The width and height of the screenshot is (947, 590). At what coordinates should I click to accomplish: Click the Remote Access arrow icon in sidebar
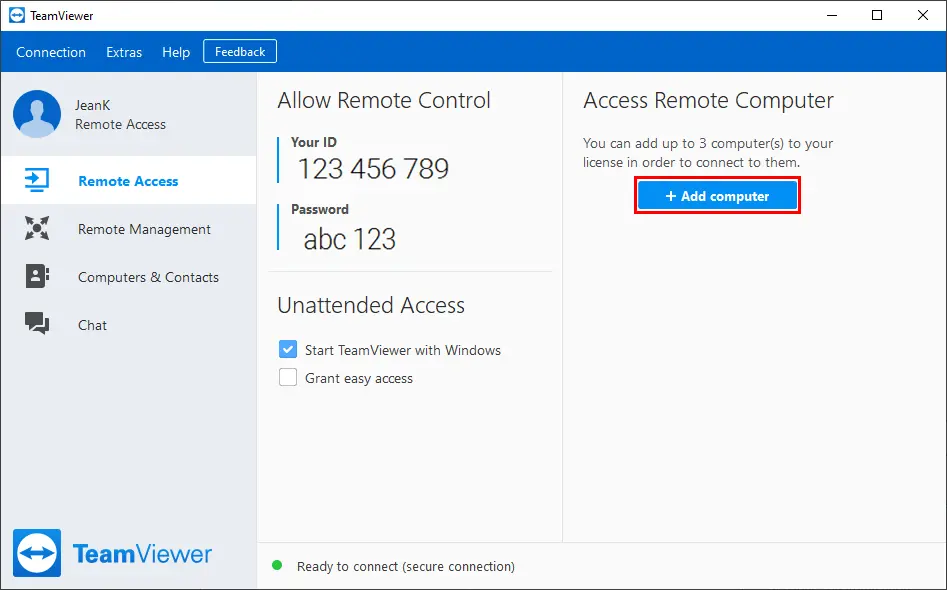(37, 180)
